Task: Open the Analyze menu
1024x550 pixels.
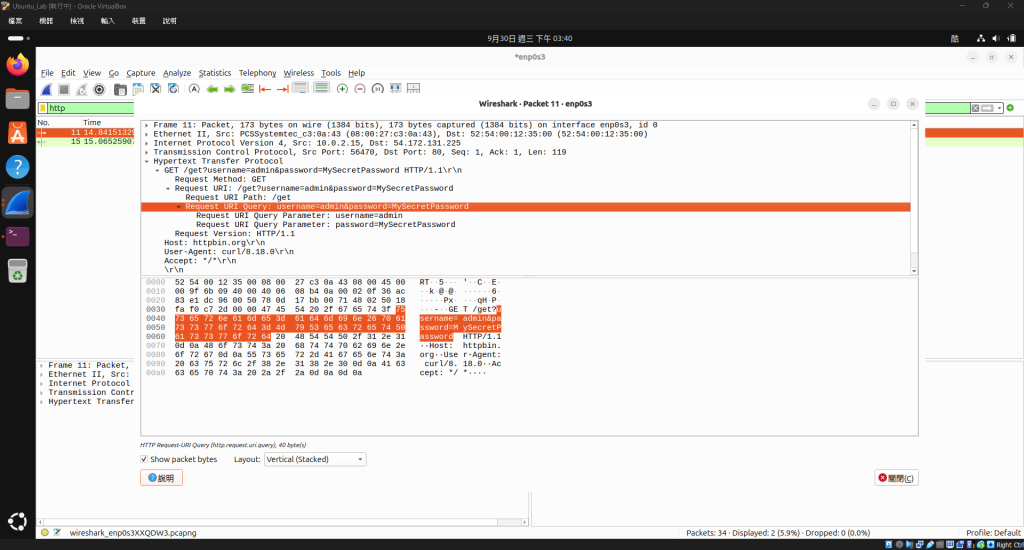Action: [177, 73]
